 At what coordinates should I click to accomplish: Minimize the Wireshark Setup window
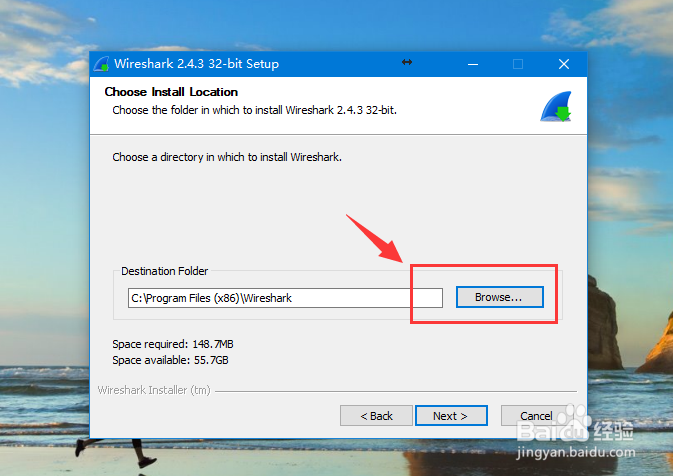click(473, 64)
